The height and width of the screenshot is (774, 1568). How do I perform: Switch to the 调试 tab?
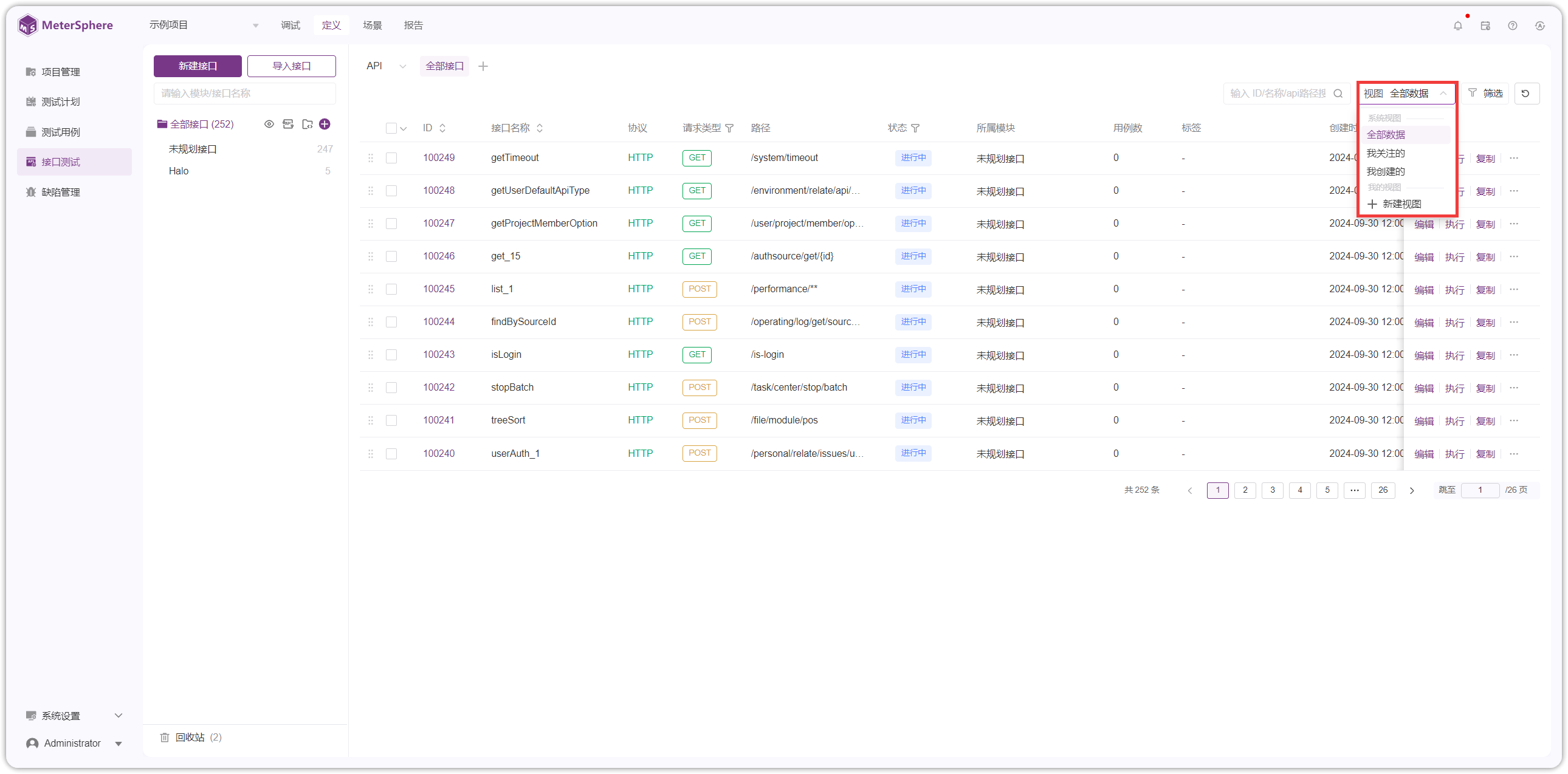coord(291,25)
